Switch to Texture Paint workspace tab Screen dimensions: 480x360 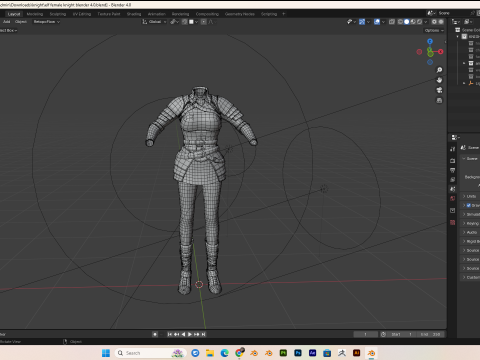[x=109, y=14]
